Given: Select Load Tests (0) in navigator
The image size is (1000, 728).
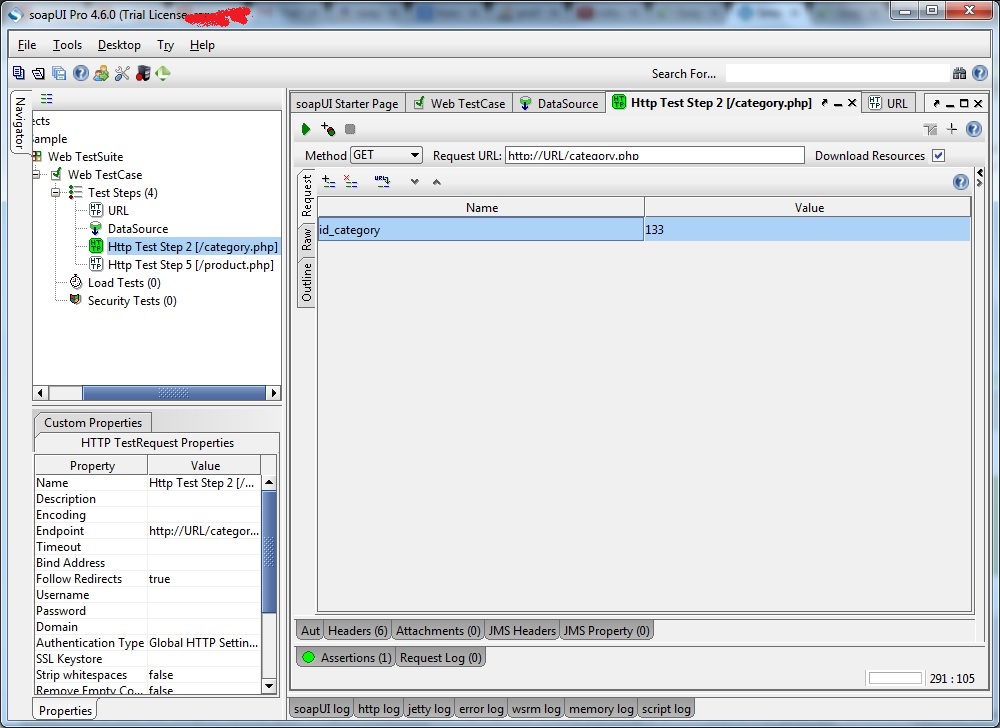Looking at the screenshot, I should click(124, 283).
